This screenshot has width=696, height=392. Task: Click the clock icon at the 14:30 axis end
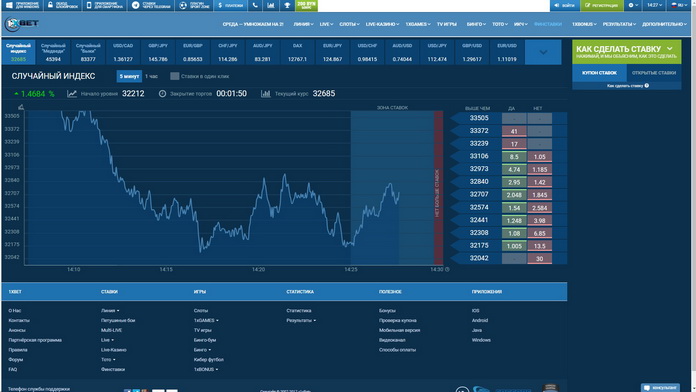tap(447, 269)
